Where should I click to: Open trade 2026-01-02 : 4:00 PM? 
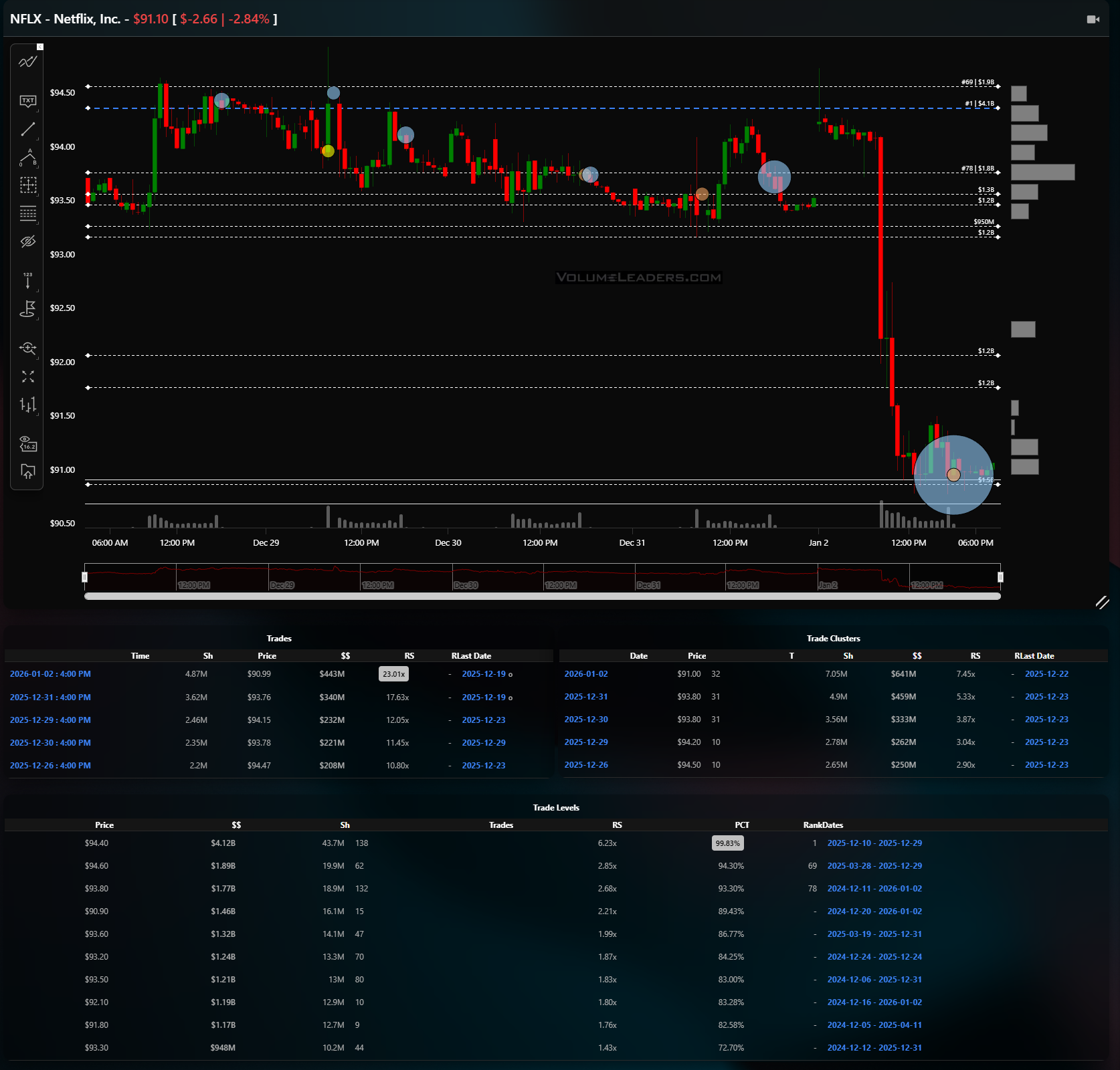tap(50, 674)
